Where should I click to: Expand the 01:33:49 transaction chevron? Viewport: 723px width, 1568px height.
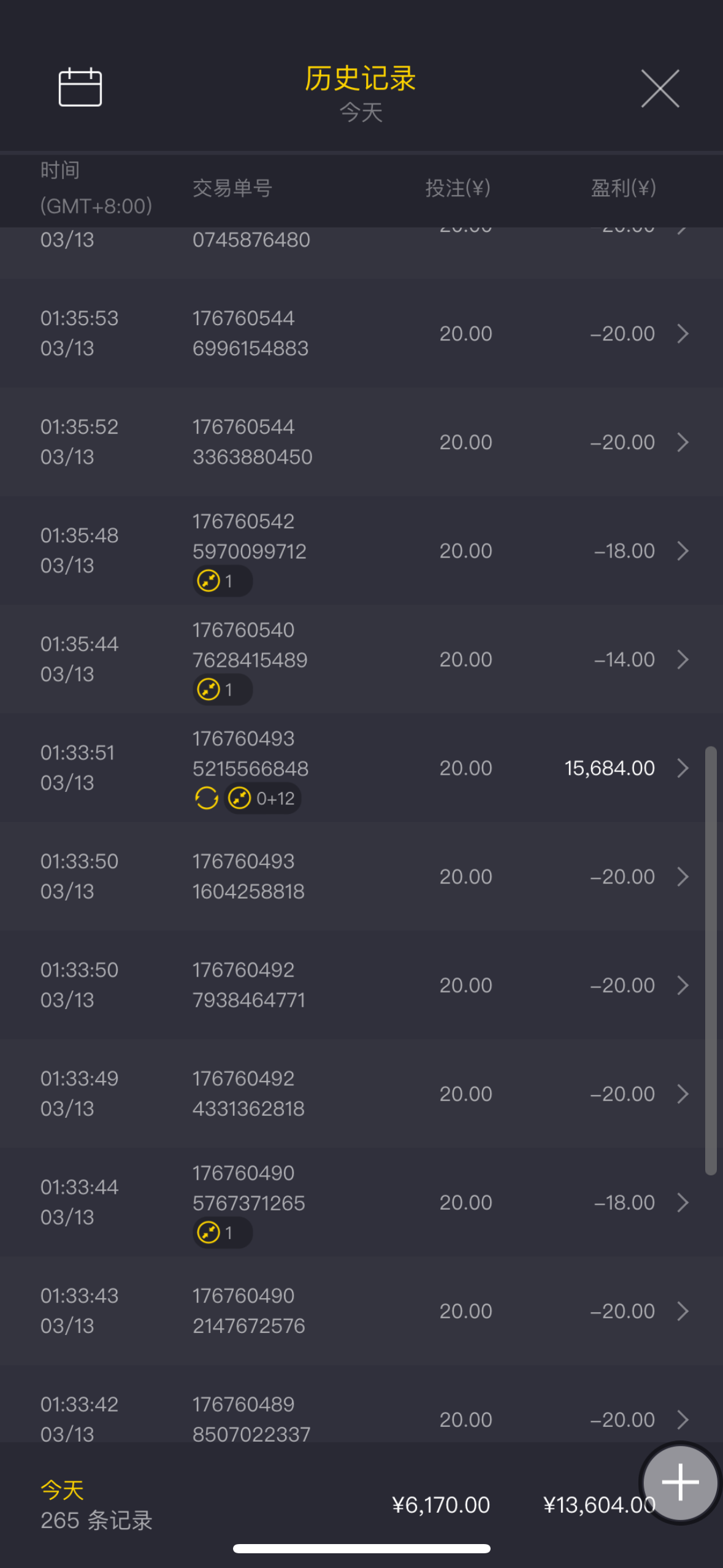[683, 1094]
